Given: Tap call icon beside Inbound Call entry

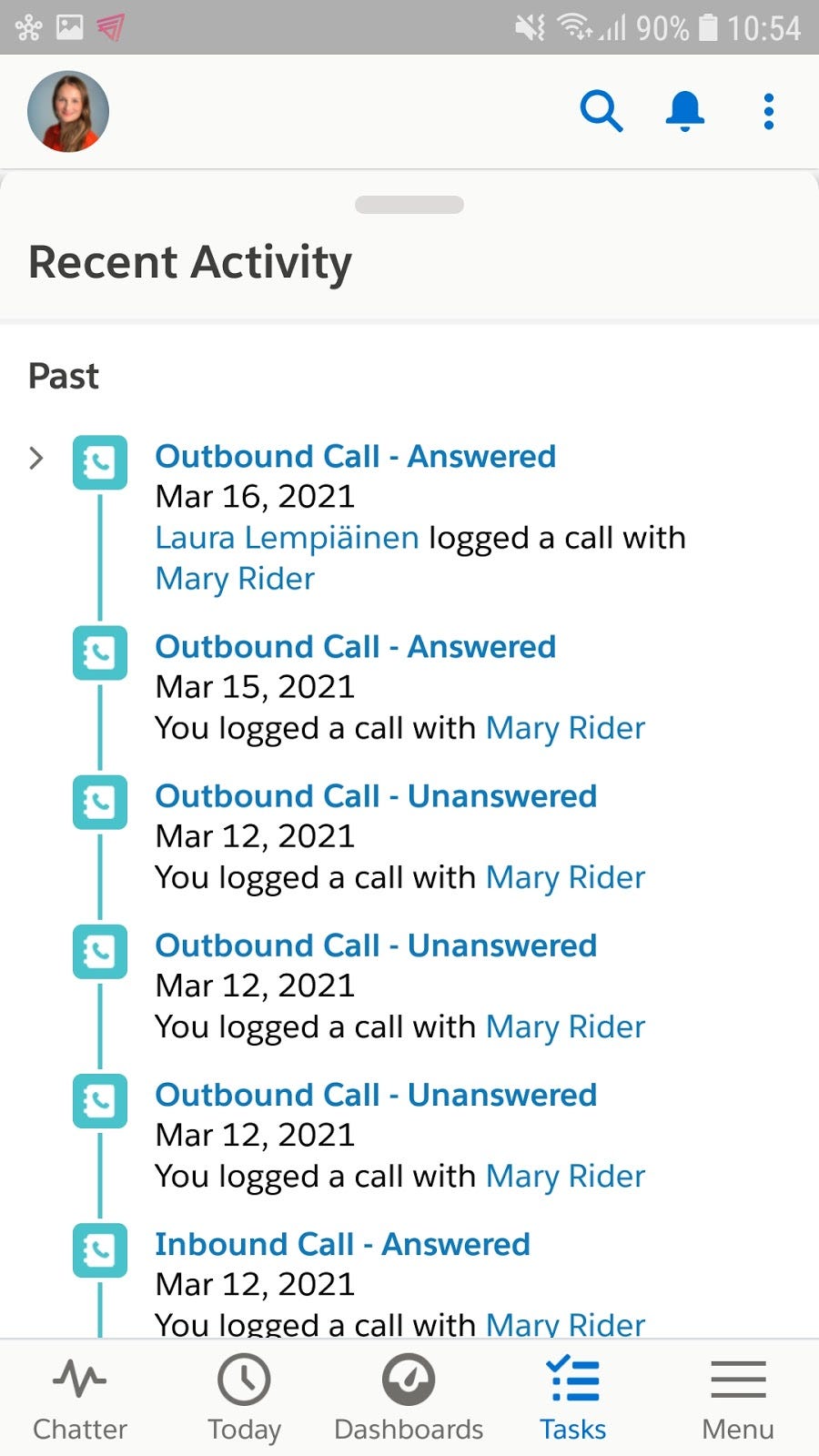Looking at the screenshot, I should pos(100,1250).
